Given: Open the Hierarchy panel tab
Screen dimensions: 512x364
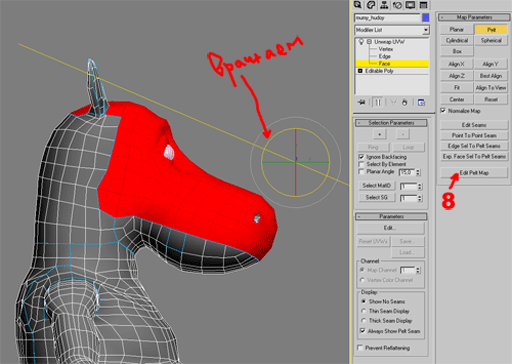Looking at the screenshot, I should [x=384, y=5].
